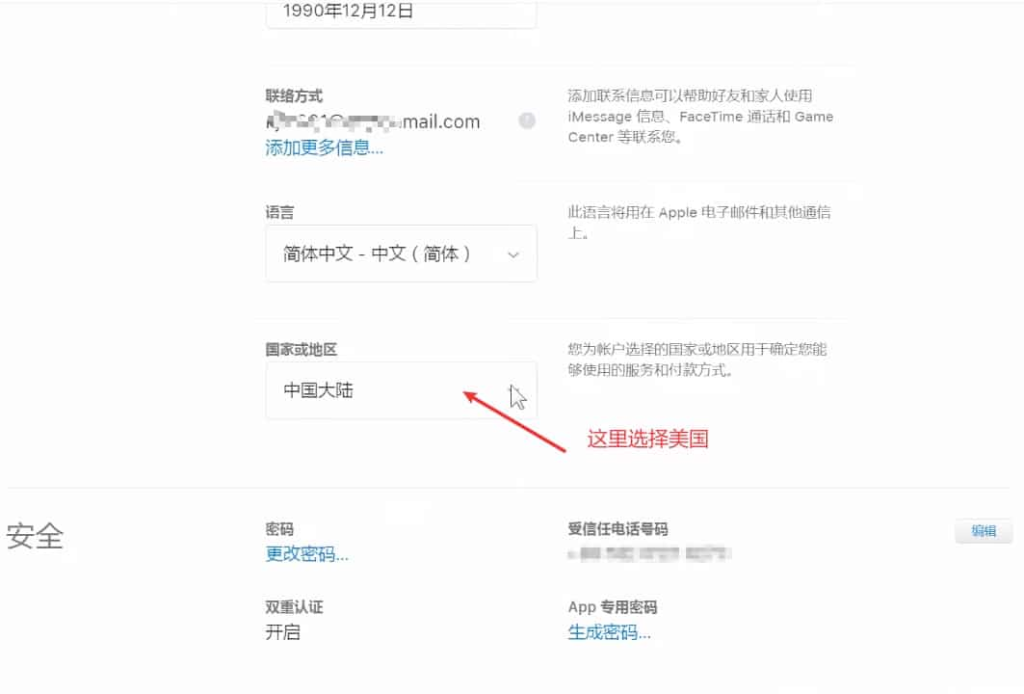Click the 双重认证 label

[x=294, y=607]
